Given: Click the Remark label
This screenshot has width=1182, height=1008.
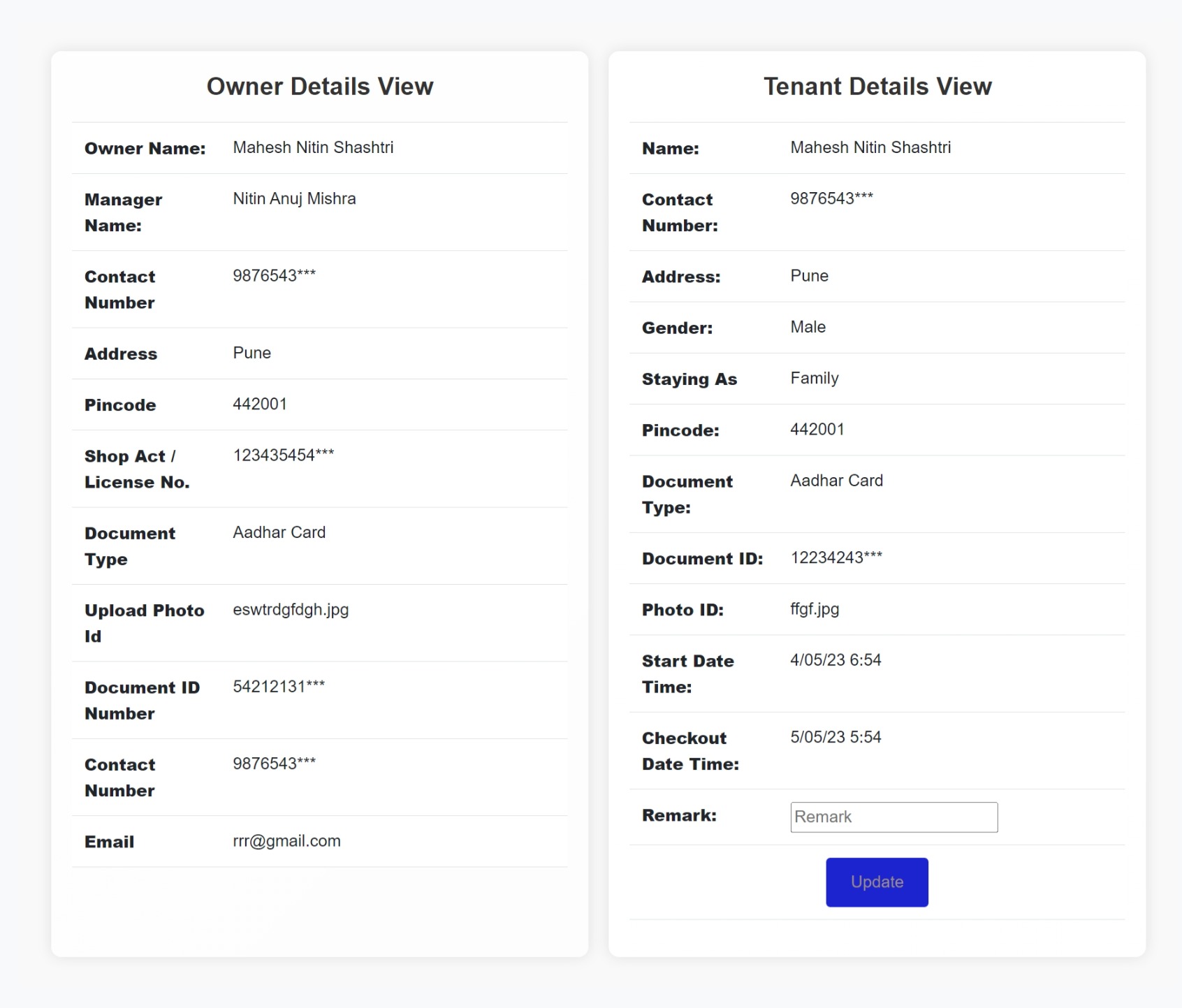Looking at the screenshot, I should click(679, 816).
